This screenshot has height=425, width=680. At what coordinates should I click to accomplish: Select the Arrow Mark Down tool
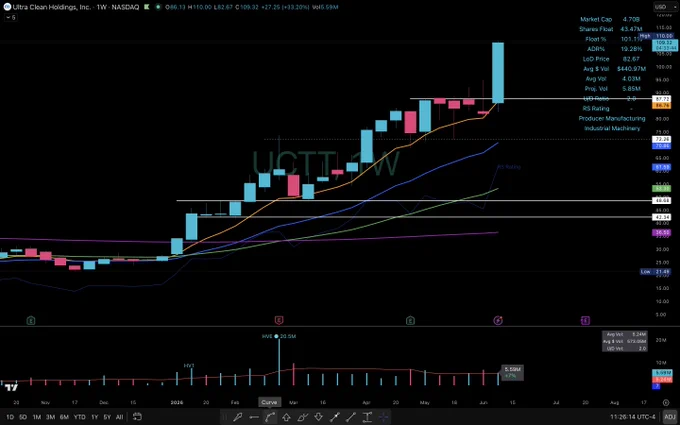click(x=318, y=417)
